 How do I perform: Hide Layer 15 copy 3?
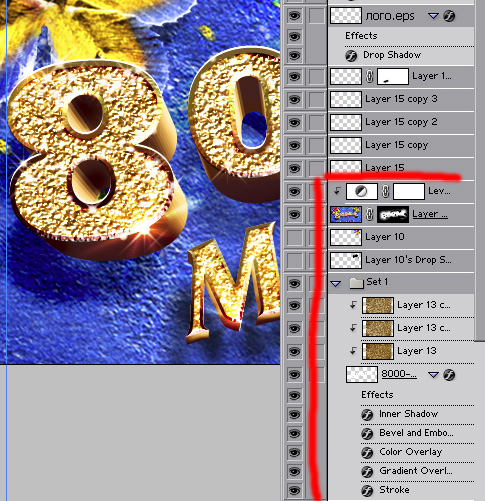294,99
